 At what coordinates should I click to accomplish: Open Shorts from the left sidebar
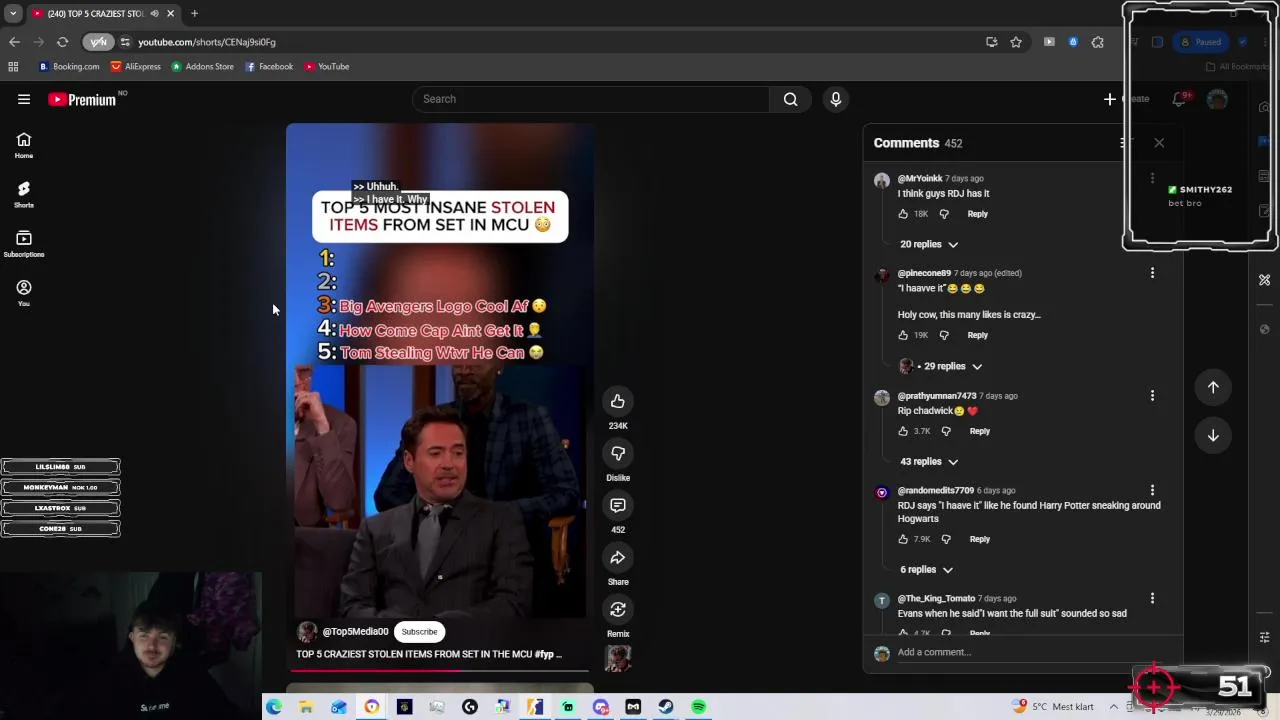pyautogui.click(x=24, y=194)
